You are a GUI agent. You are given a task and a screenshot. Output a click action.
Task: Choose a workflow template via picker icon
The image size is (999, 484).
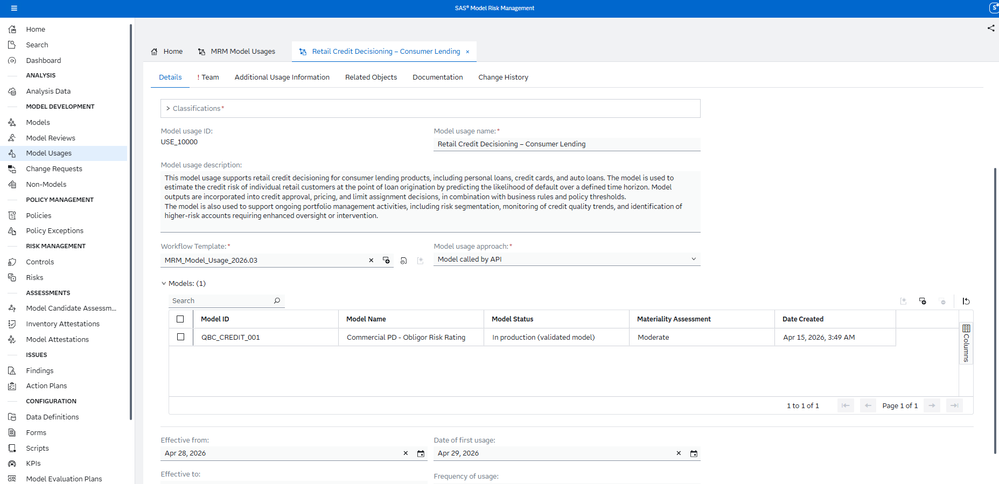[386, 260]
